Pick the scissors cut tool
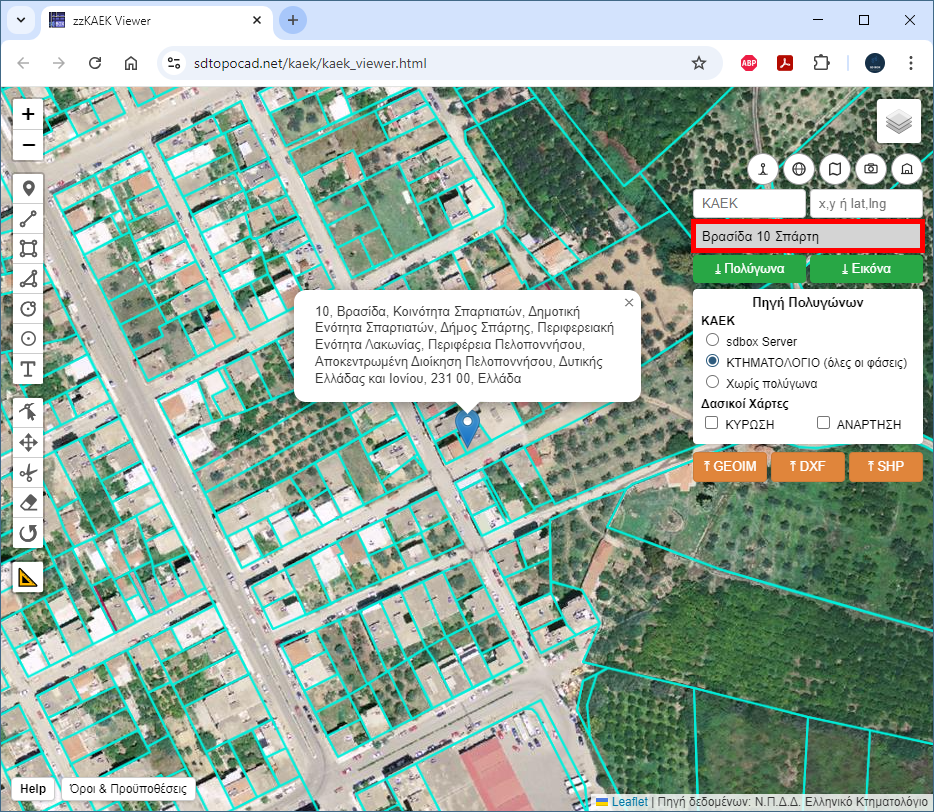This screenshot has width=934, height=812. (28, 472)
